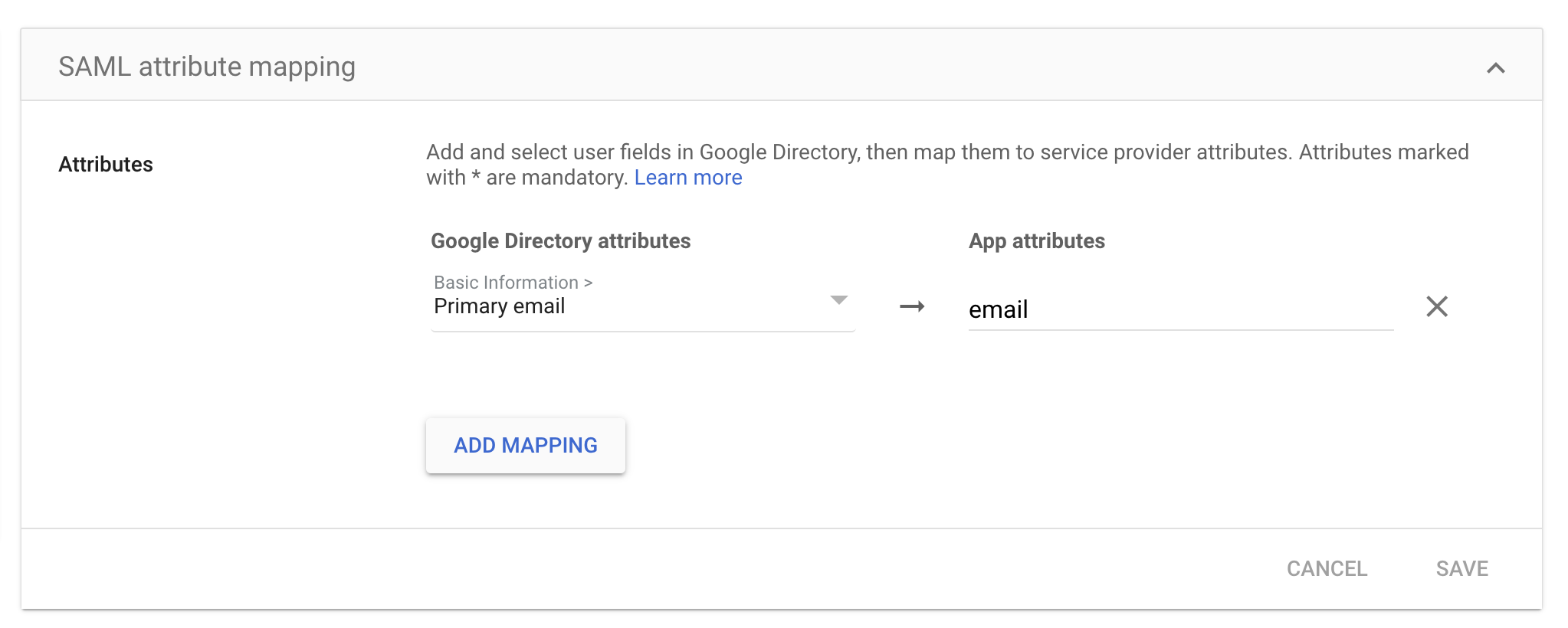
Task: Click CANCEL to discard changes
Action: pyautogui.click(x=1326, y=568)
